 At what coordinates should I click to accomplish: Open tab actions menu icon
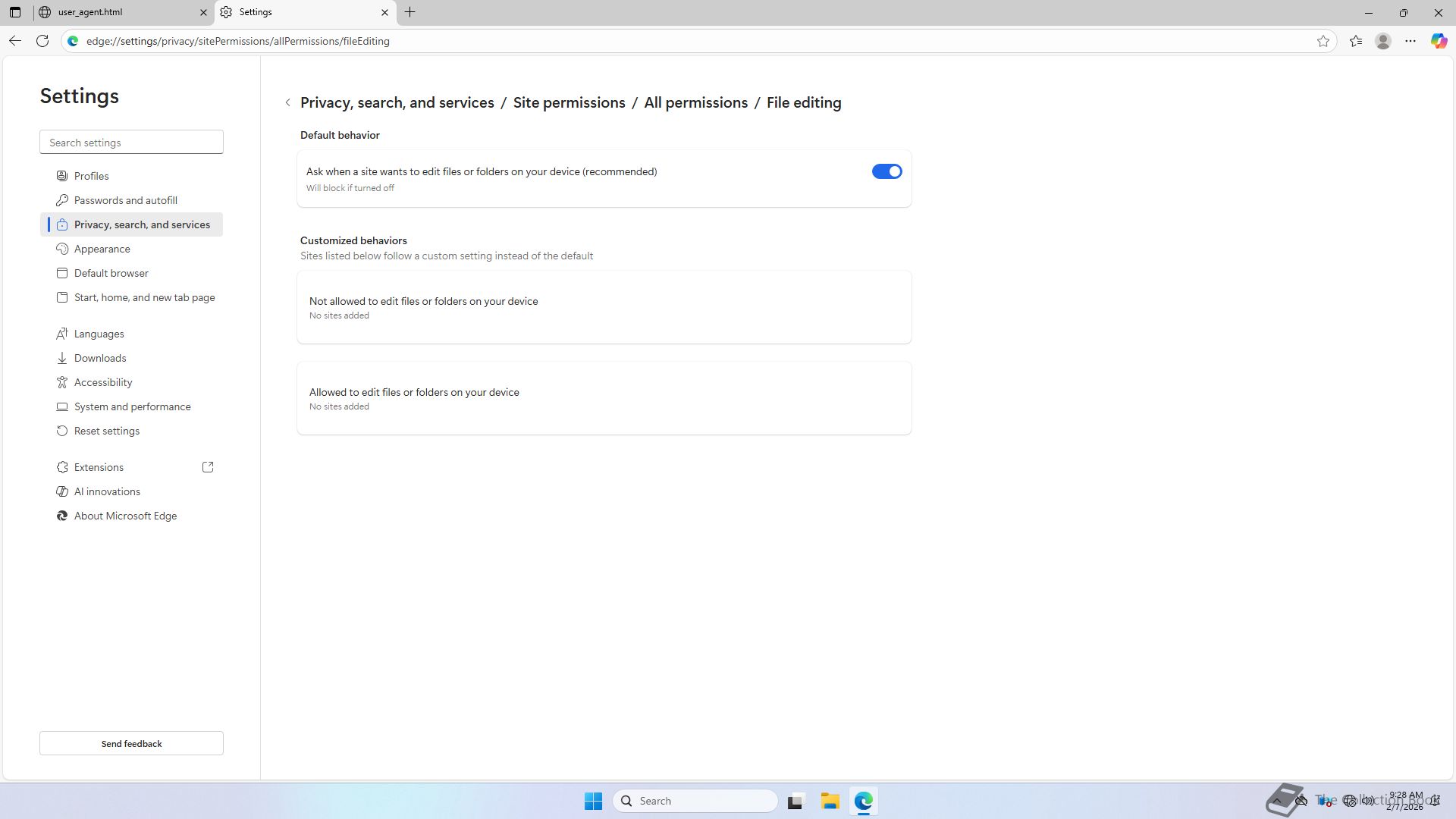pos(15,12)
